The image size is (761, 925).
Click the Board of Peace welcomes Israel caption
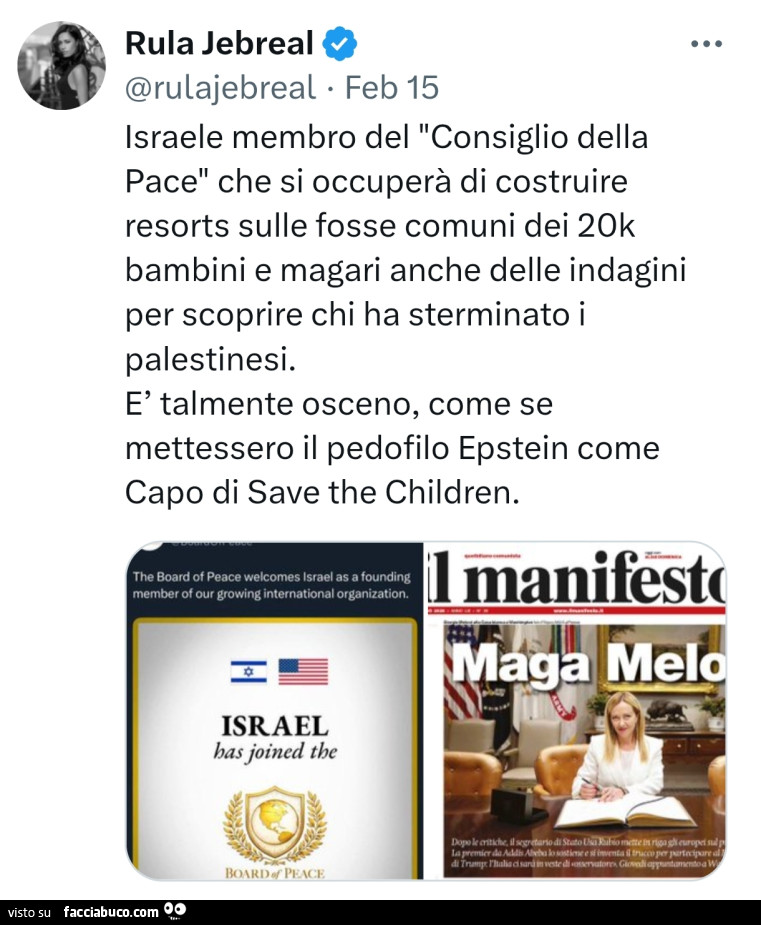click(x=272, y=585)
